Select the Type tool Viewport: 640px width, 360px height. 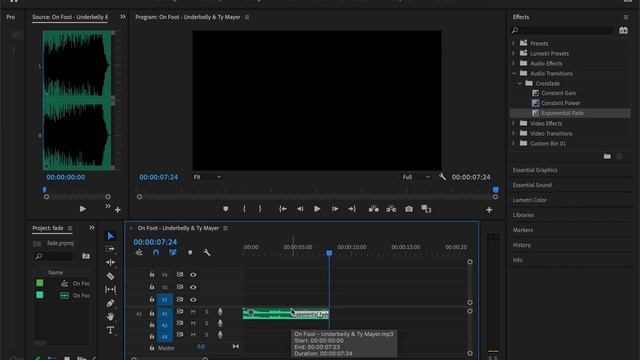pos(110,330)
